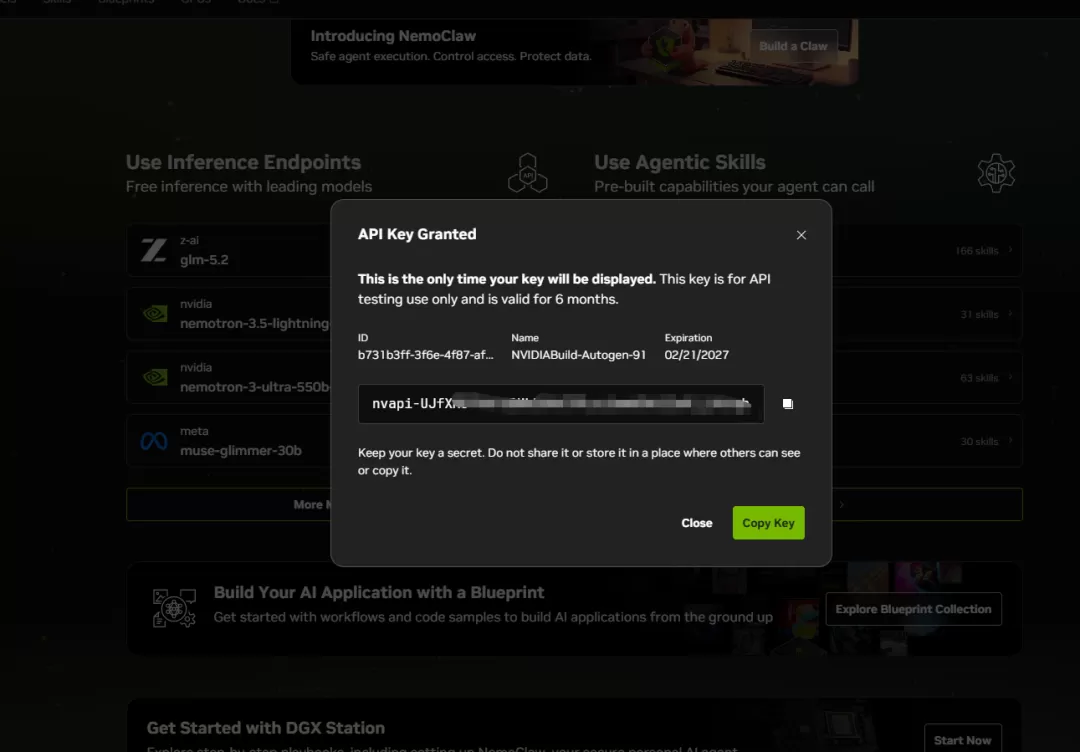This screenshot has width=1080, height=752.
Task: Click the nvidia nemotron-3.5-lightning logo icon
Action: click(154, 313)
